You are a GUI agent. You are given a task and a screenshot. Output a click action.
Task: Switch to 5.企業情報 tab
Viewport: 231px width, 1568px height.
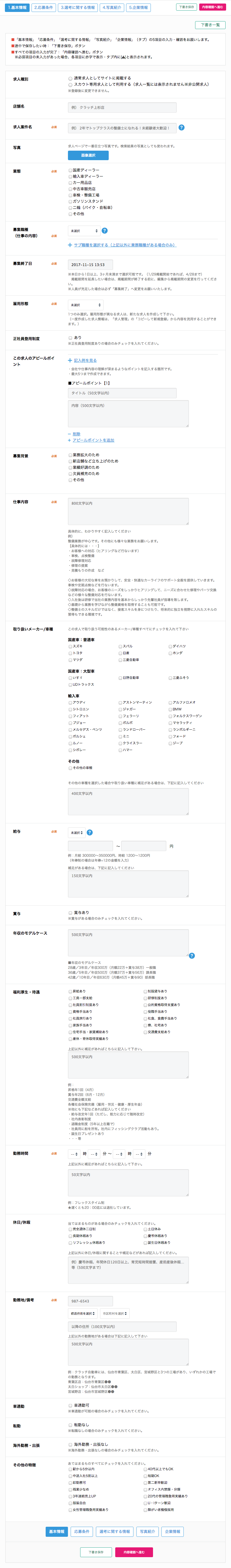pos(139,8)
